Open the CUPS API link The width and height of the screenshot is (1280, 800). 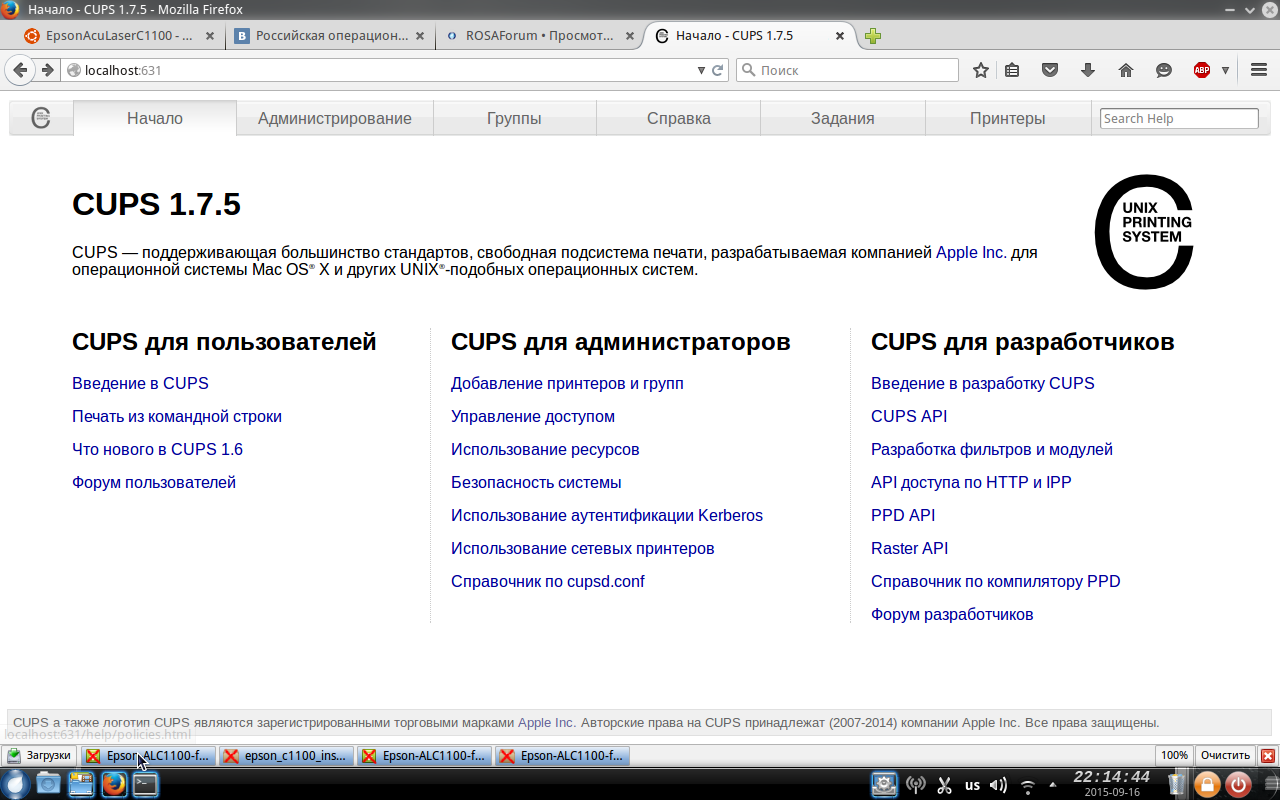[x=909, y=416]
